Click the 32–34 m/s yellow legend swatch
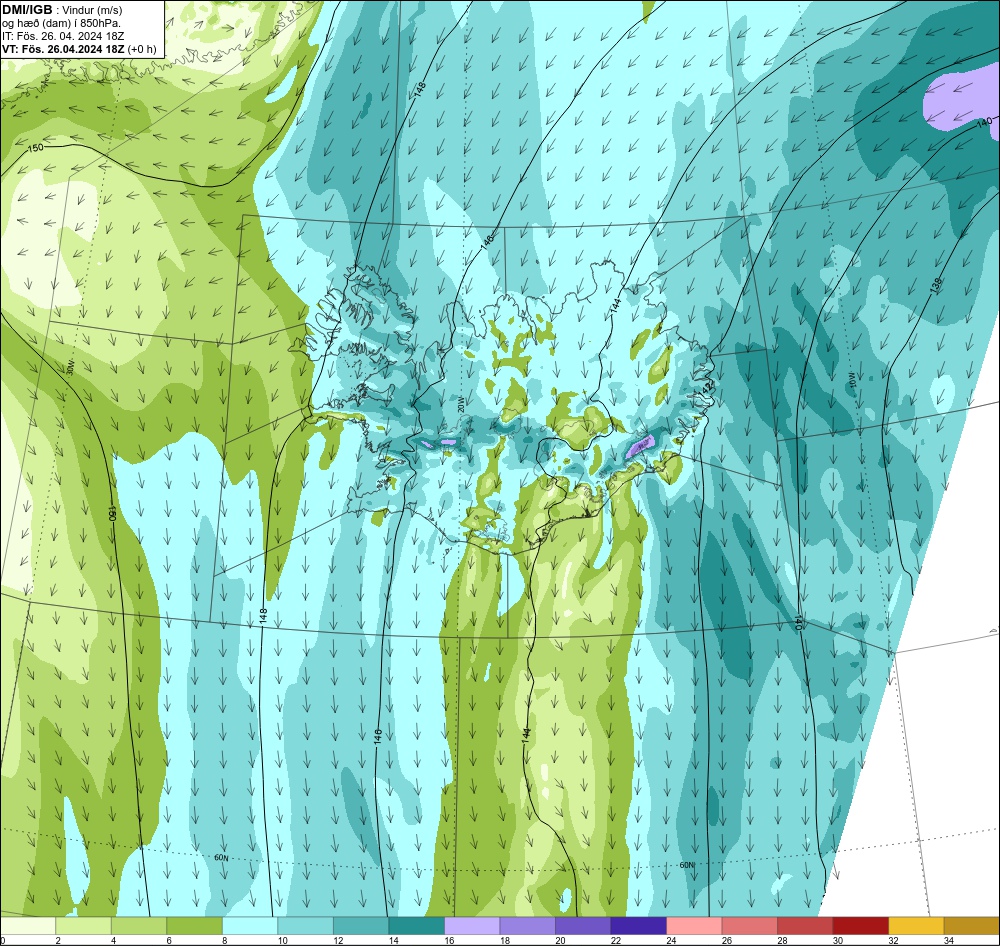 point(916,926)
